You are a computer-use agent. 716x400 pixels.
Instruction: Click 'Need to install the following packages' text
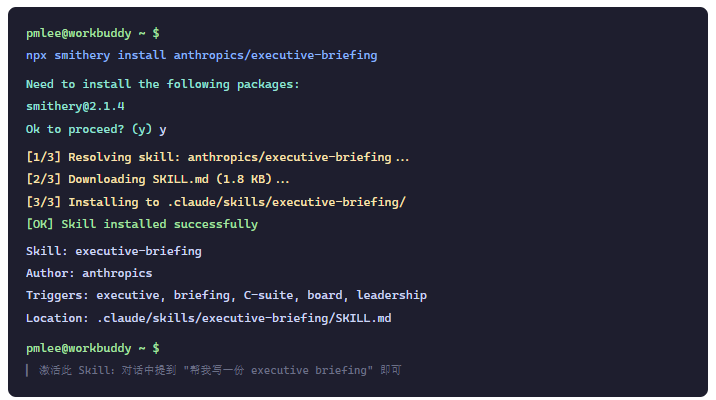click(163, 84)
